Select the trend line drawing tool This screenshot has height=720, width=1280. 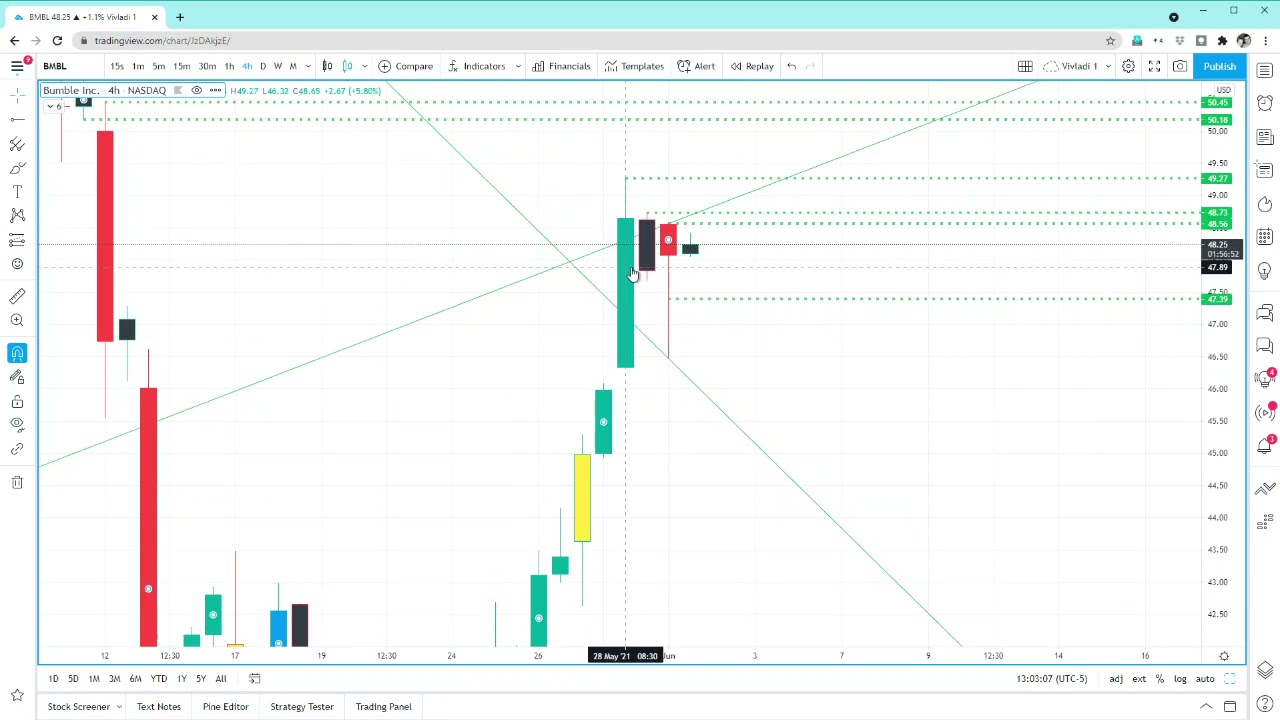tap(17, 119)
